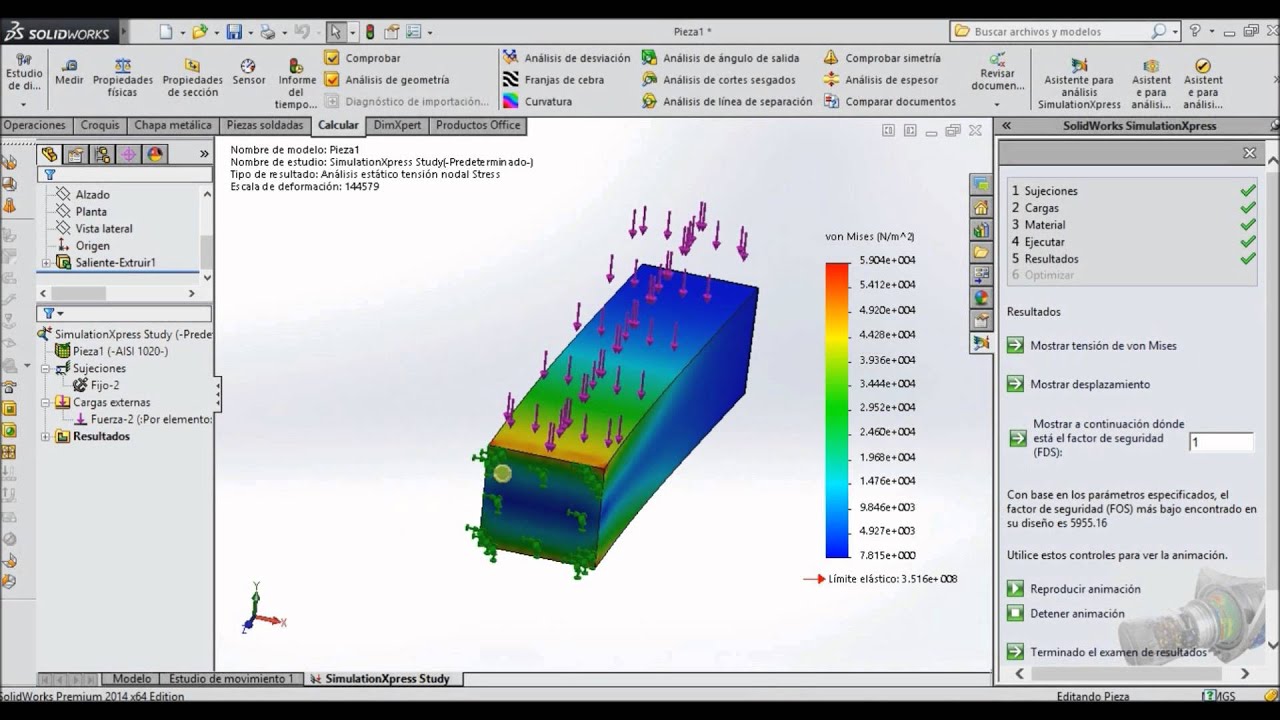
Task: Open the search options dropdown arrow
Action: coord(1175,32)
